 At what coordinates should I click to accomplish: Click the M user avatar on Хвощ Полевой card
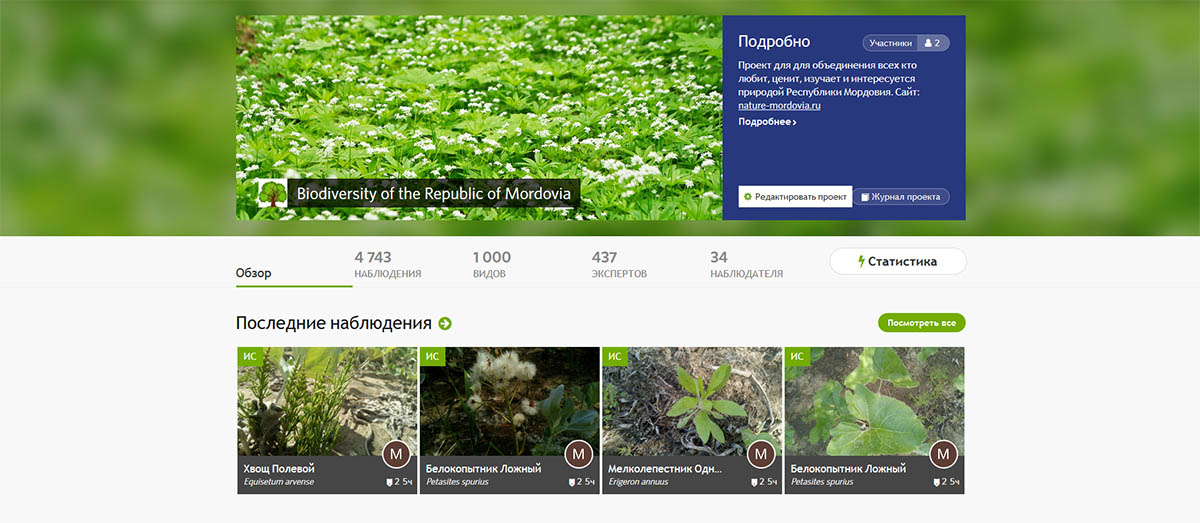coord(396,455)
